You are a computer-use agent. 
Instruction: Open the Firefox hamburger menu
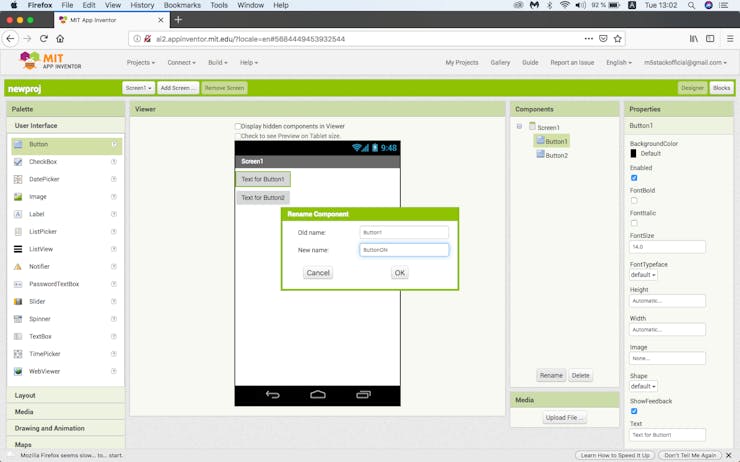coord(730,39)
